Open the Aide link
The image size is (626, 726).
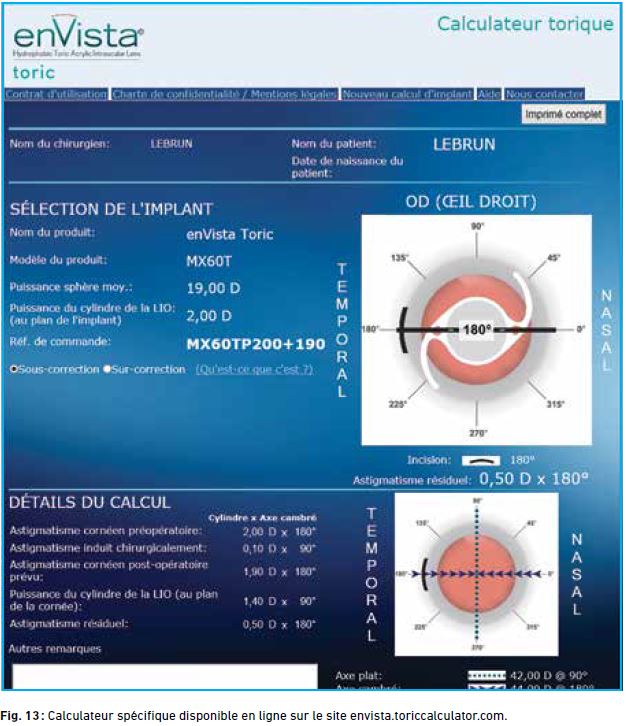point(489,94)
